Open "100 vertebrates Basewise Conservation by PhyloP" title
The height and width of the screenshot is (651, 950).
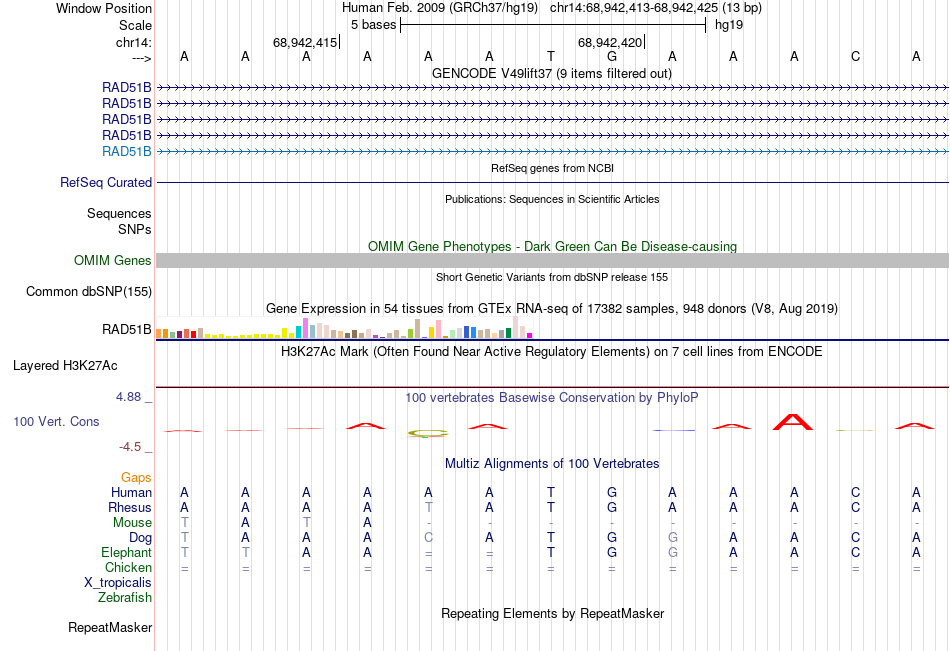(x=552, y=398)
